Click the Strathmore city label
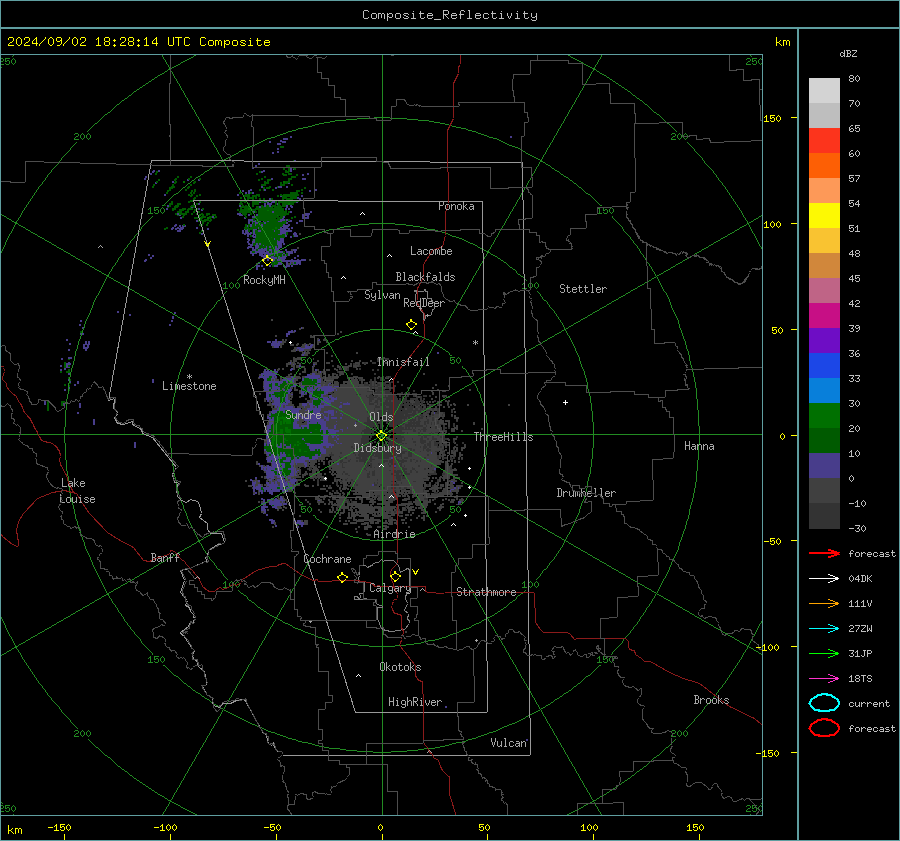Image resolution: width=900 pixels, height=841 pixels. 486,592
